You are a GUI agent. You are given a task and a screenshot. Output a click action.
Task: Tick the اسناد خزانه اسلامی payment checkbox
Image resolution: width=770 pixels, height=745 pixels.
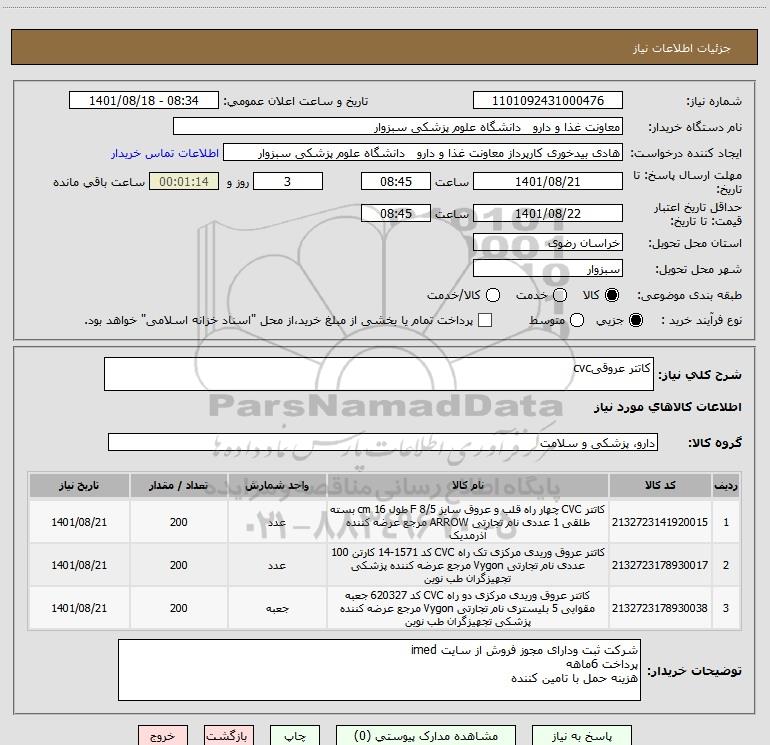coord(485,320)
